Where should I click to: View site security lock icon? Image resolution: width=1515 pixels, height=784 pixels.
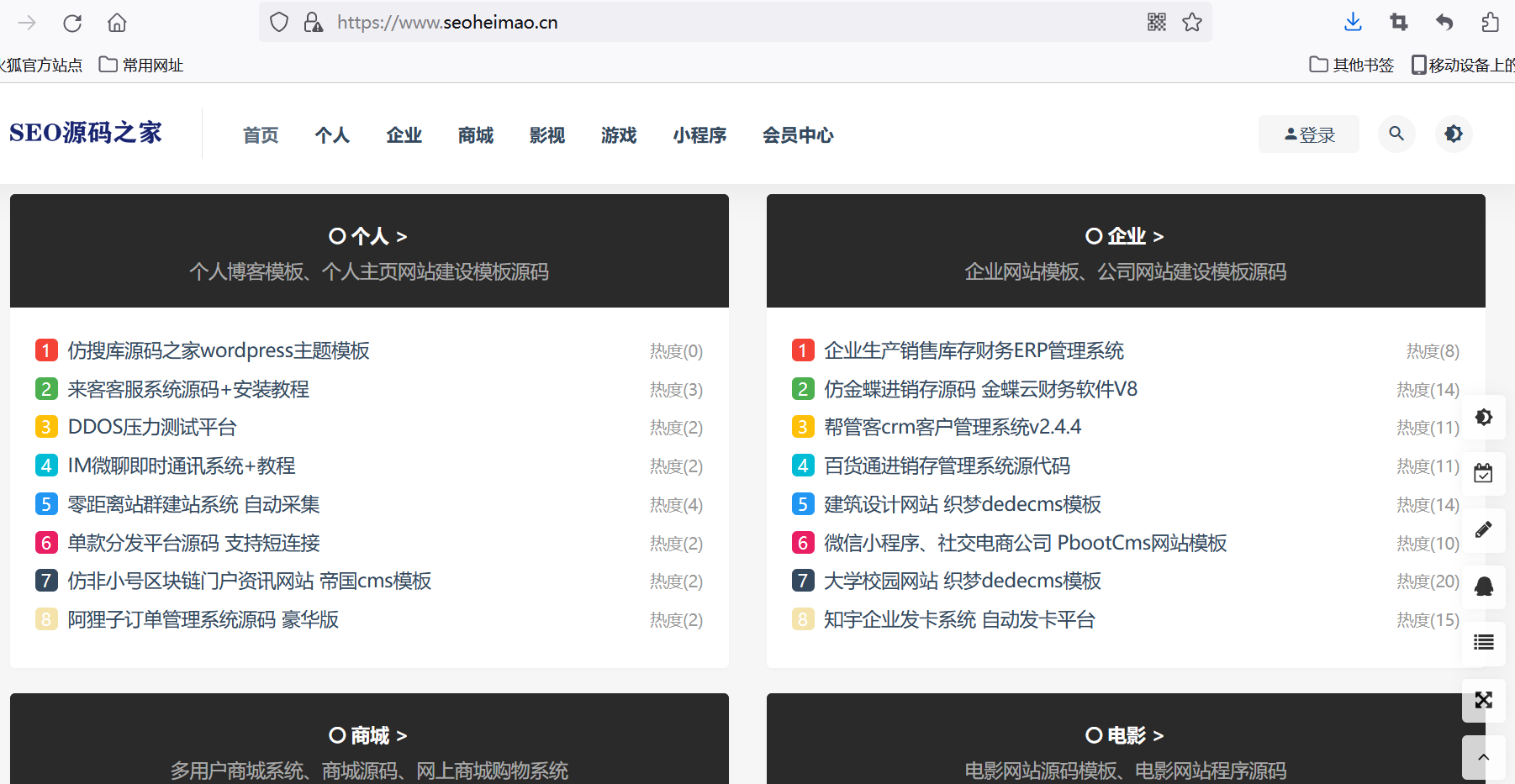(313, 23)
